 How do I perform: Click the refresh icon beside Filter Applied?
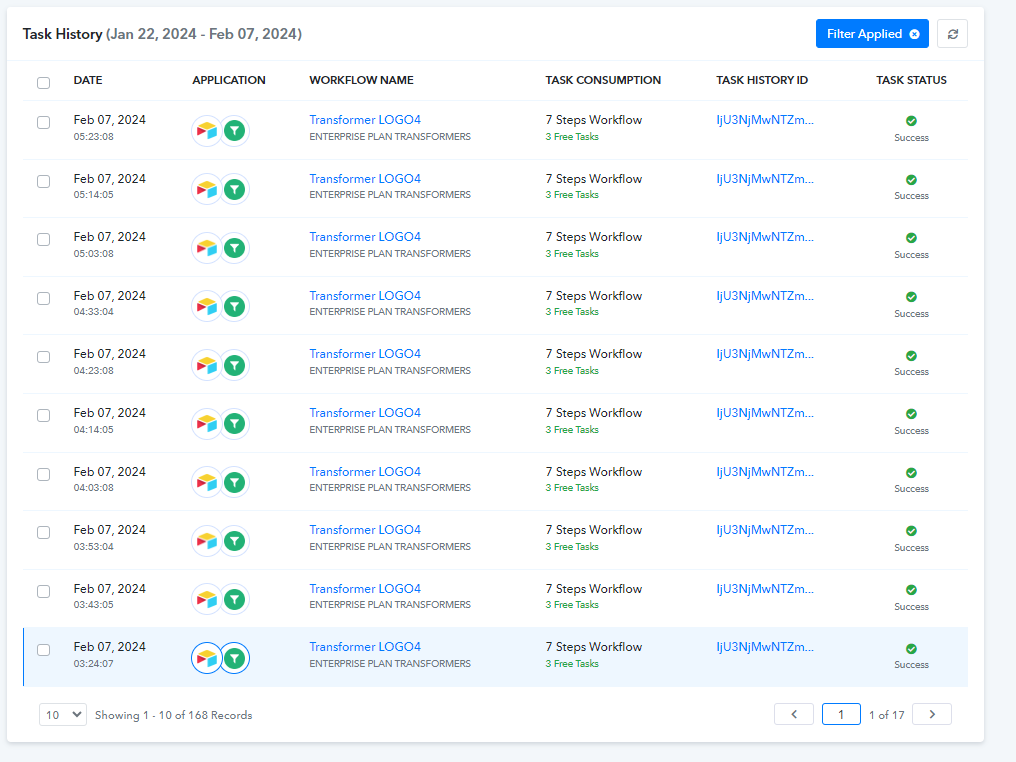pyautogui.click(x=952, y=34)
